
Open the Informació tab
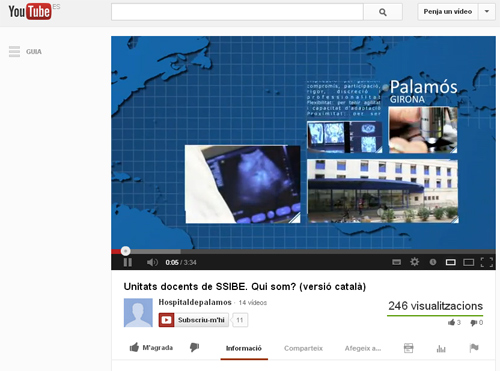(244, 348)
